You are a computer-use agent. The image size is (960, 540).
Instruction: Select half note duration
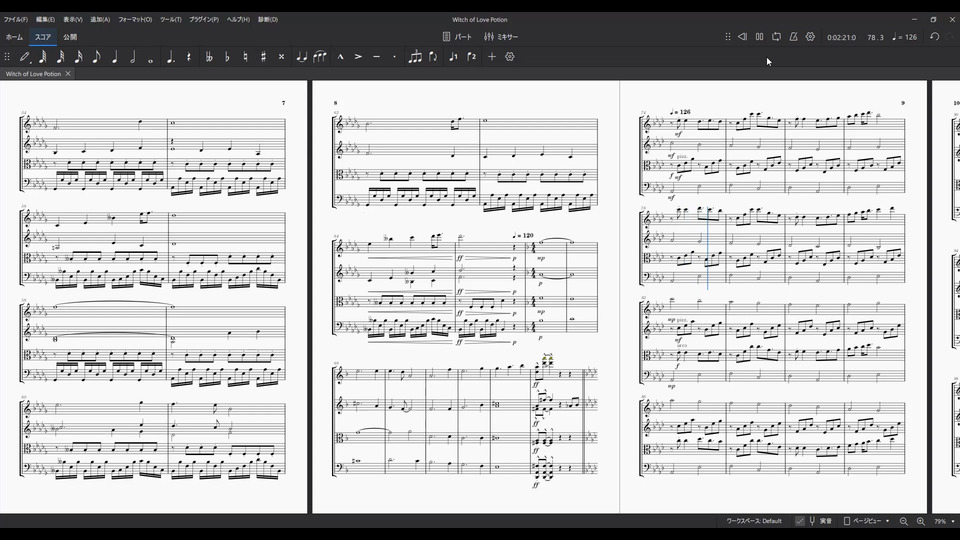coord(132,57)
